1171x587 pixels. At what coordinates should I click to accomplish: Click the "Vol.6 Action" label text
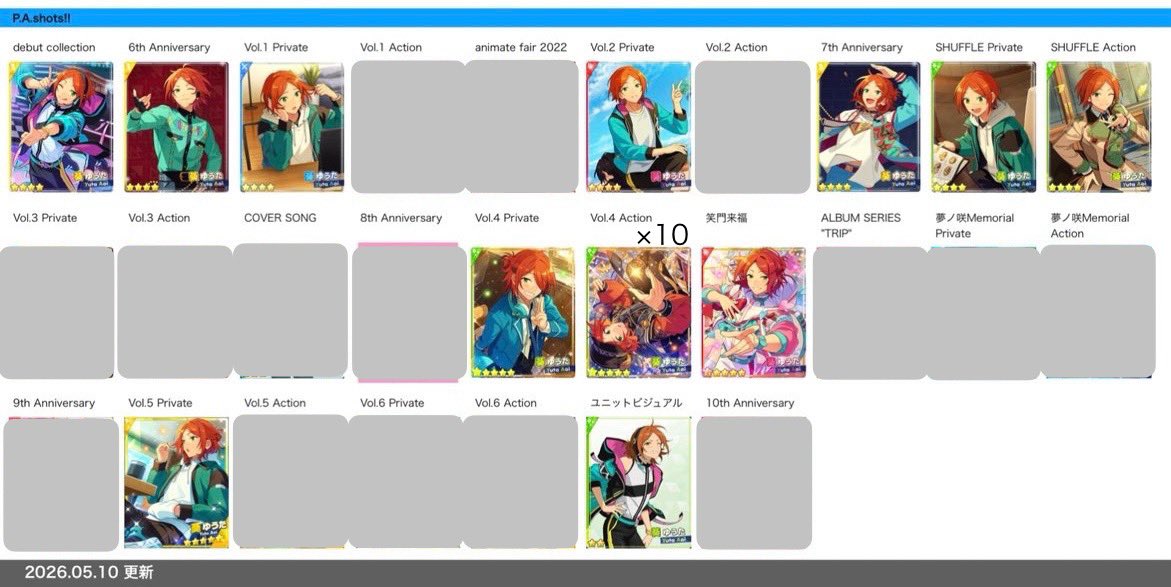[x=506, y=403]
